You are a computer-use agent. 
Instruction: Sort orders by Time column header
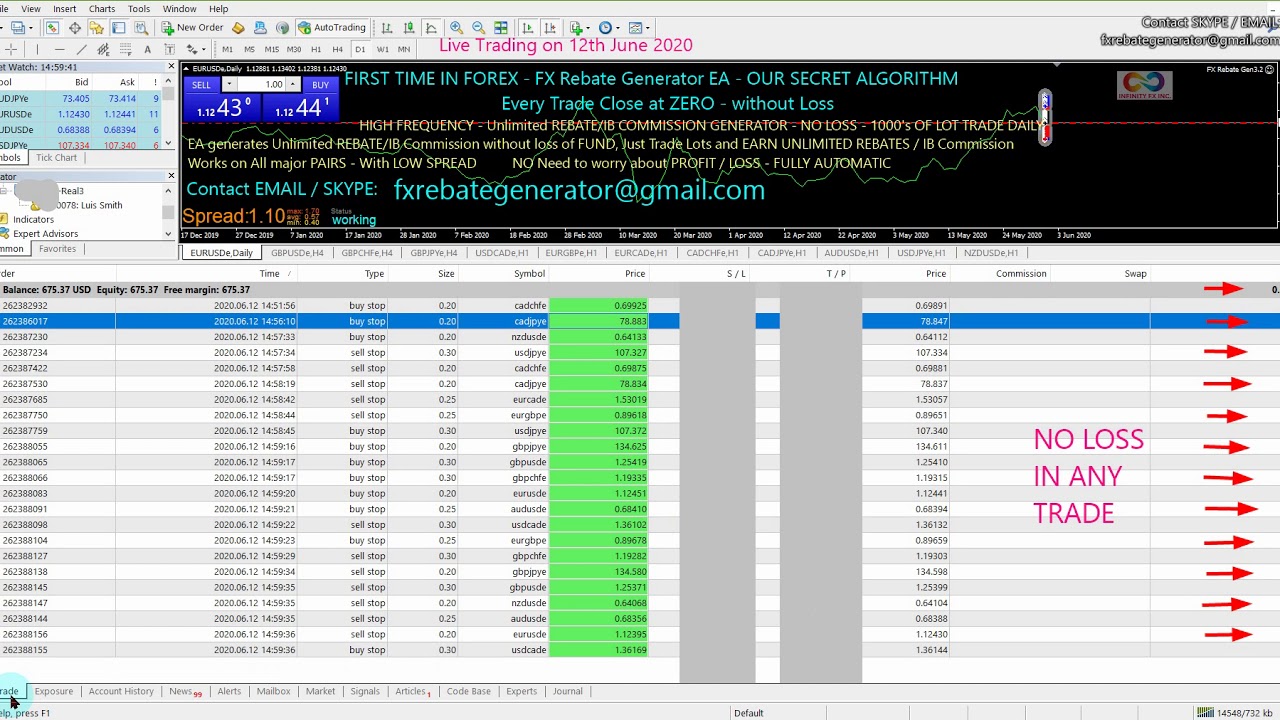coord(269,274)
